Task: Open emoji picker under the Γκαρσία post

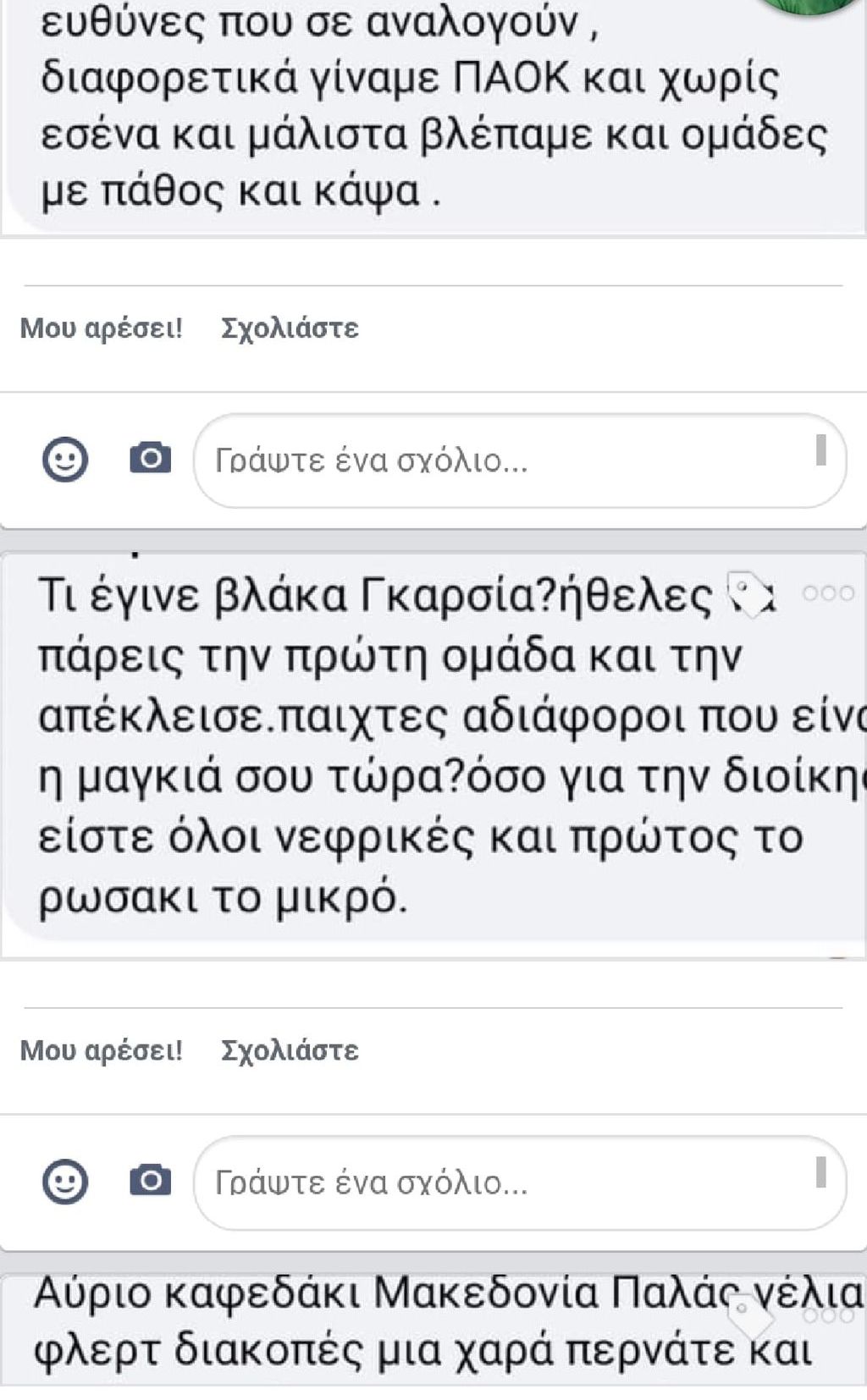Action: (65, 1182)
